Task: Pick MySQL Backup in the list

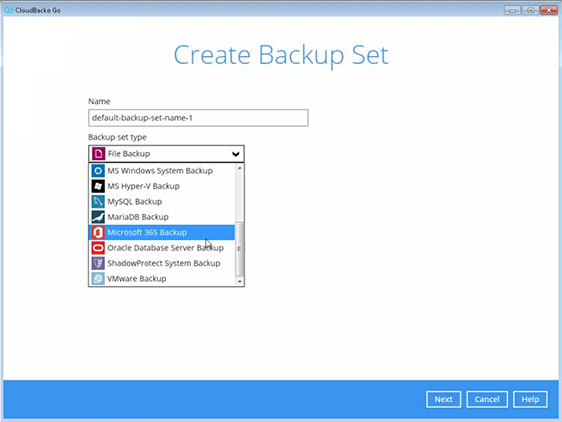Action: click(x=162, y=201)
